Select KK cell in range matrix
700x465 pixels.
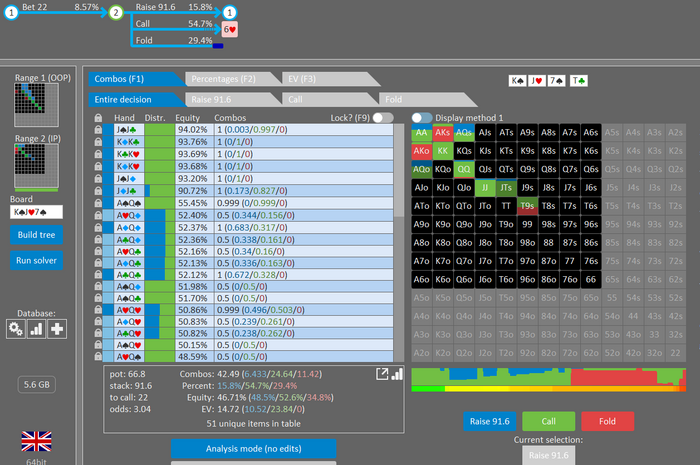(442, 151)
